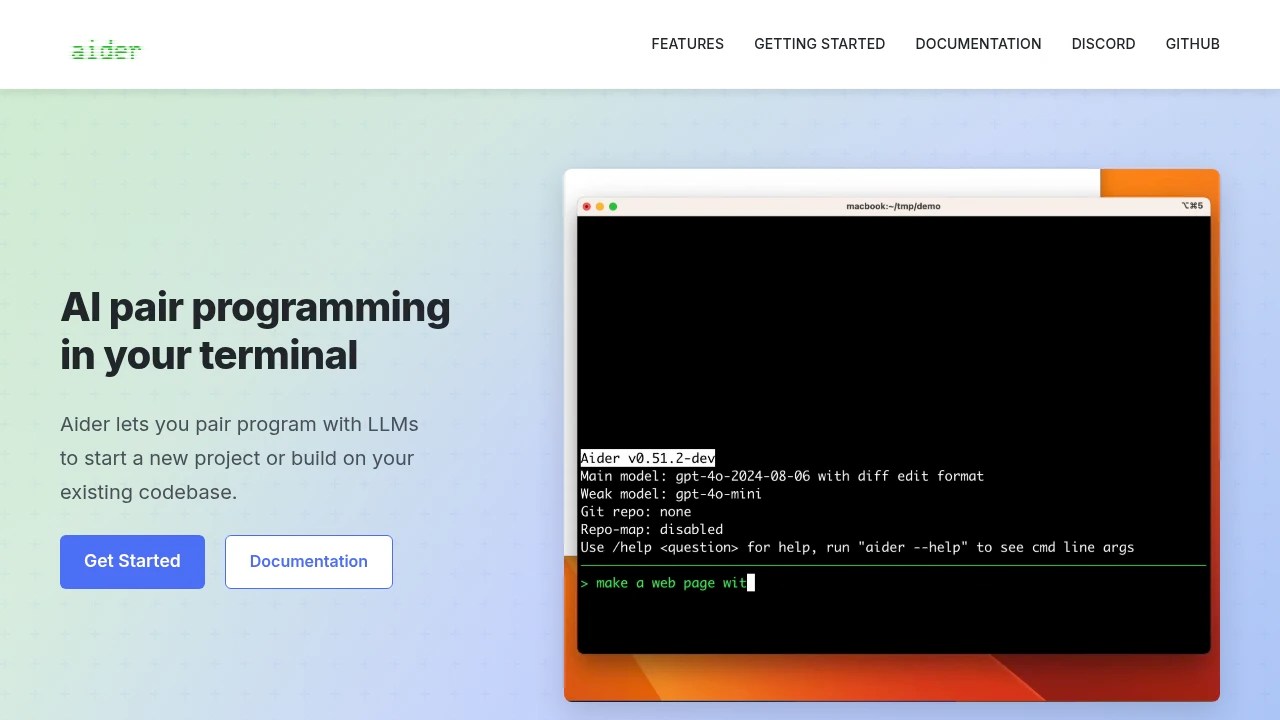1280x720 pixels.
Task: Click the AI pair programming headline
Action: (x=255, y=330)
